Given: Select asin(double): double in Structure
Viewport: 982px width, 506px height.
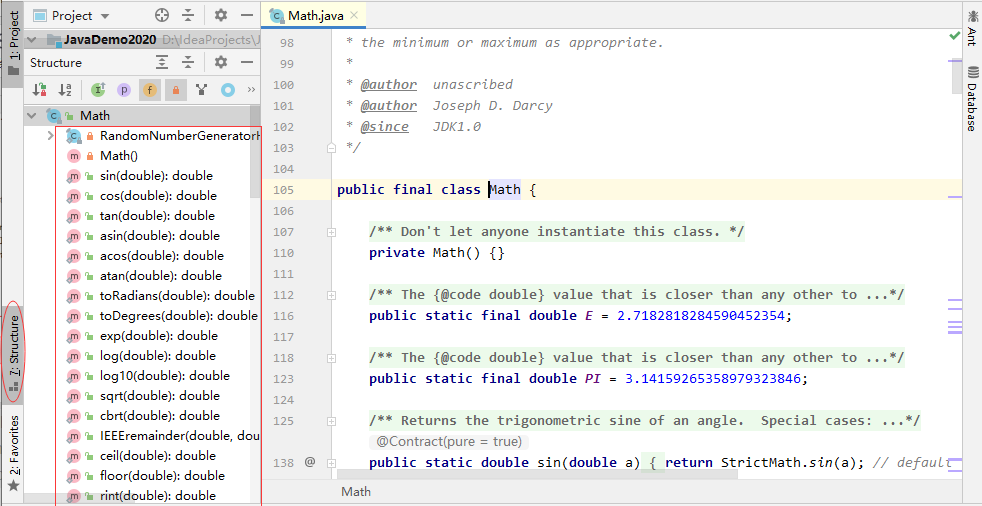Looking at the screenshot, I should [x=159, y=236].
